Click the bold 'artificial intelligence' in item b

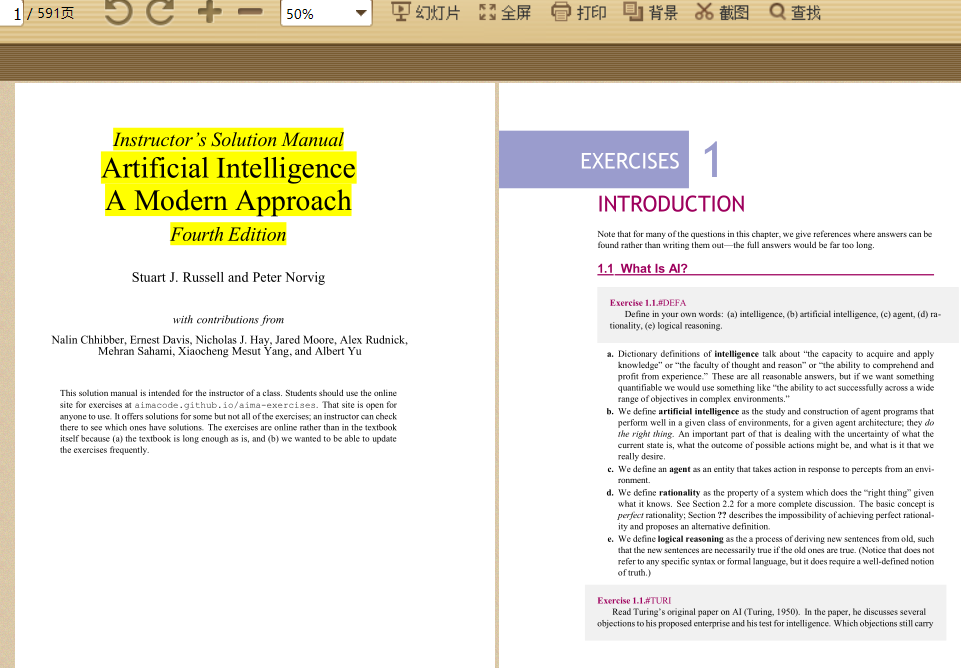(699, 412)
